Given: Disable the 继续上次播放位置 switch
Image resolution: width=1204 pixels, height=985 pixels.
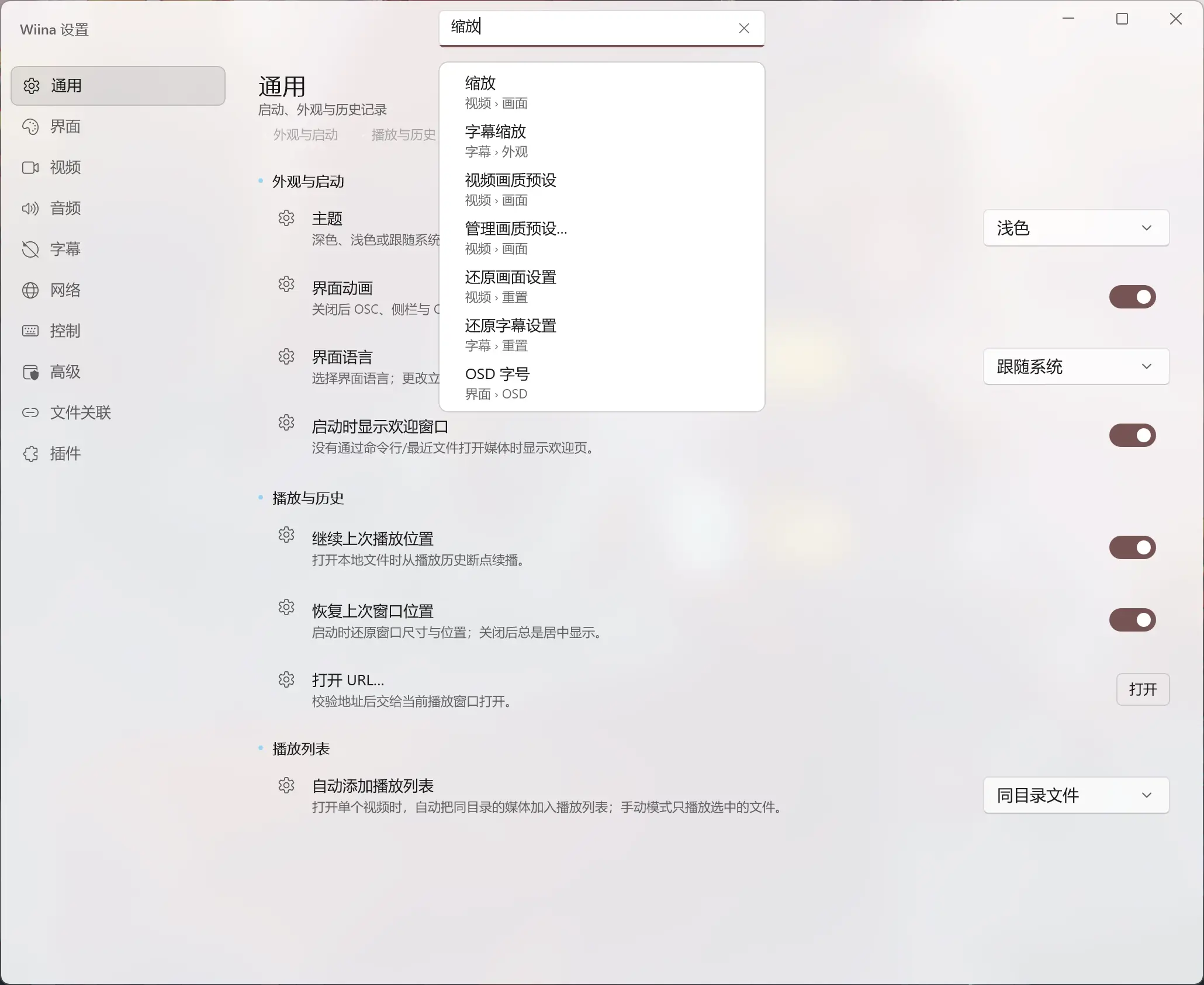Looking at the screenshot, I should pos(1132,547).
